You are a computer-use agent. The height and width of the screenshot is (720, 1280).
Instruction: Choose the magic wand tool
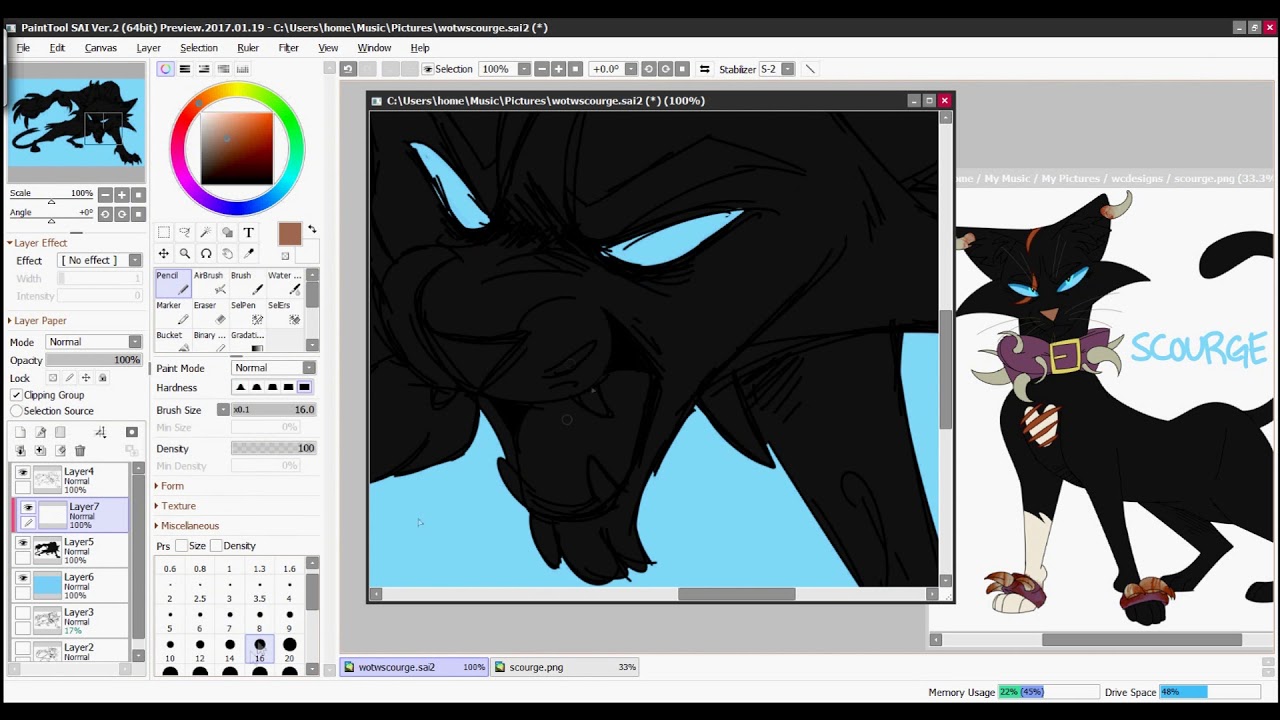coord(206,232)
